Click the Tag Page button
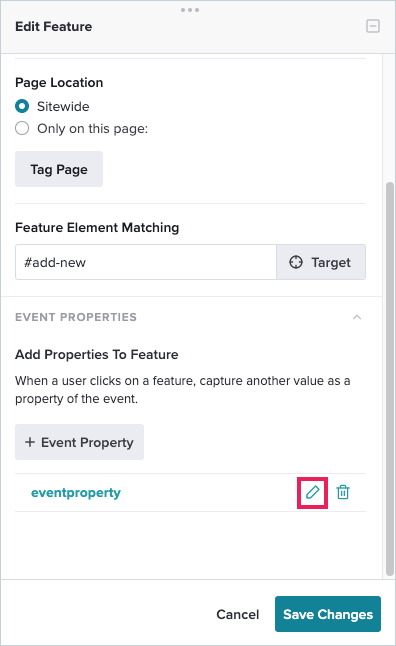Image resolution: width=396 pixels, height=646 pixels. pyautogui.click(x=59, y=169)
